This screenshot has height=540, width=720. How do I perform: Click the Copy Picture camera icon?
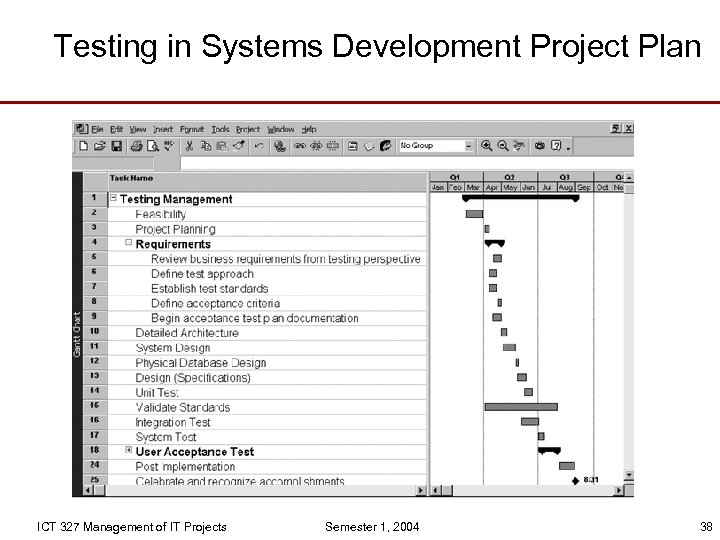coord(540,146)
